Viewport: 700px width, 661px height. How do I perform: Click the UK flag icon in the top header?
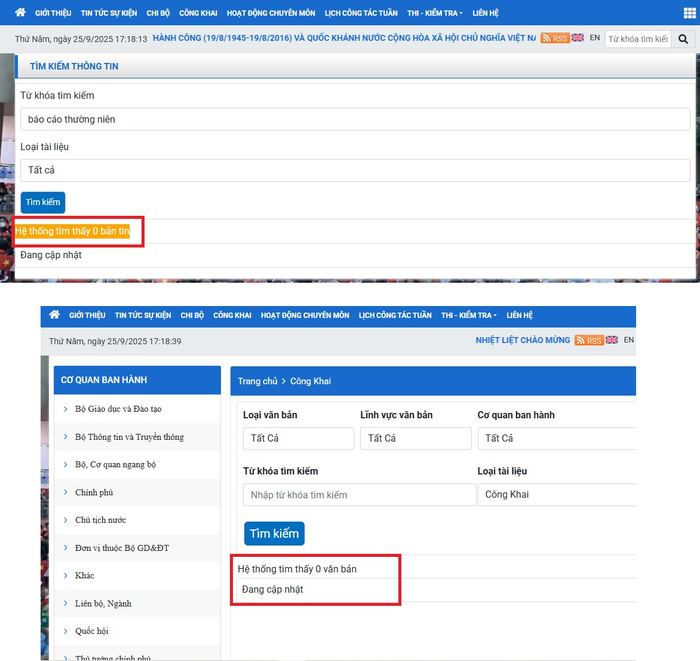(578, 38)
